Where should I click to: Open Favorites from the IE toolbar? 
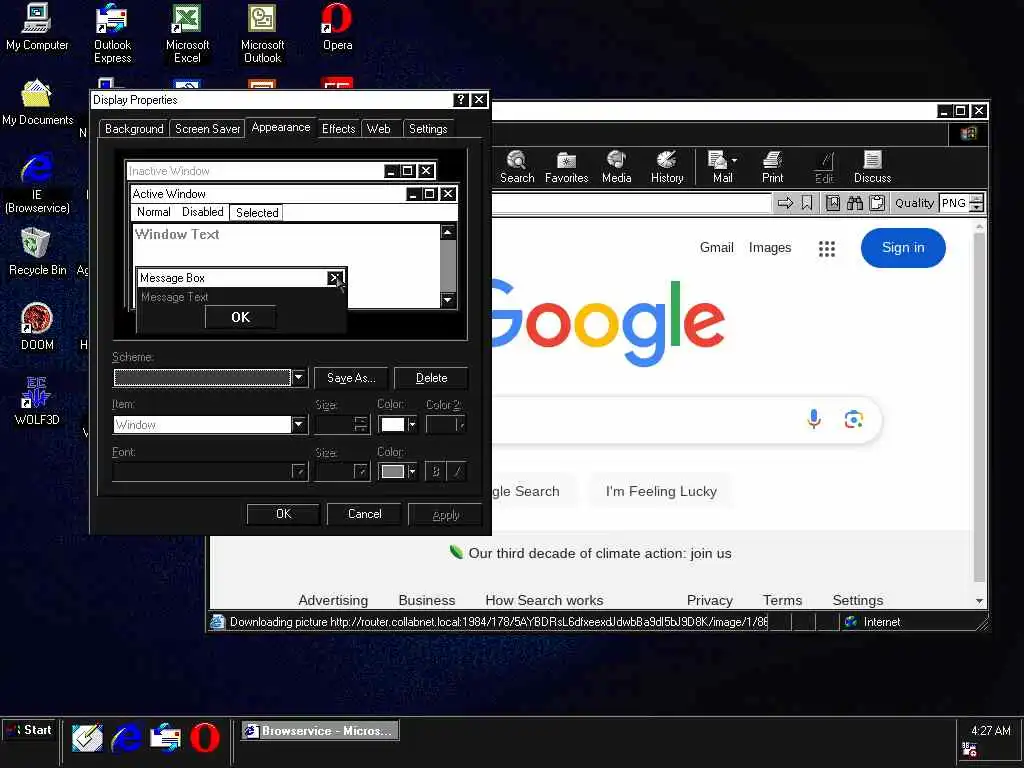[566, 167]
